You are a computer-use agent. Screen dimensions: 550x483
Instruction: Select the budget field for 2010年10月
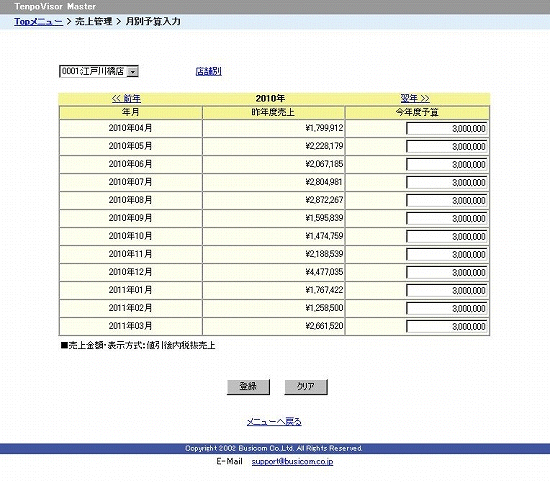tap(447, 236)
